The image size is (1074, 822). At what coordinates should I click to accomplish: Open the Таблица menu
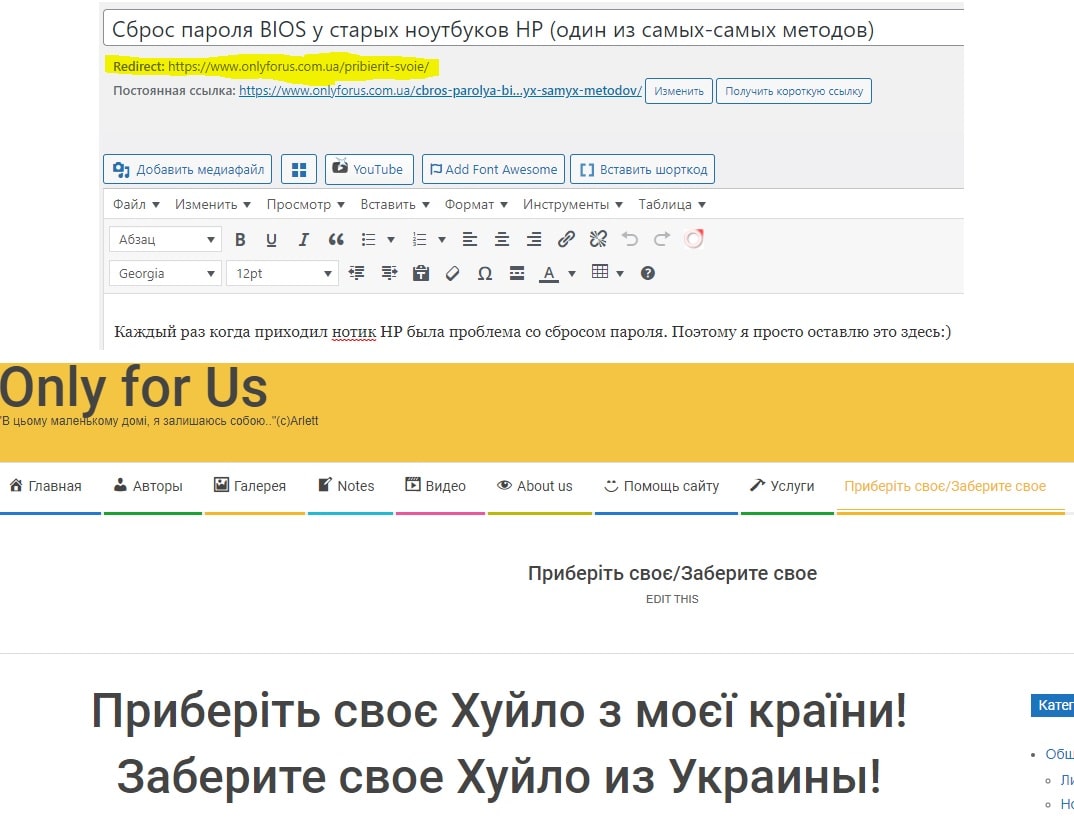tap(671, 204)
